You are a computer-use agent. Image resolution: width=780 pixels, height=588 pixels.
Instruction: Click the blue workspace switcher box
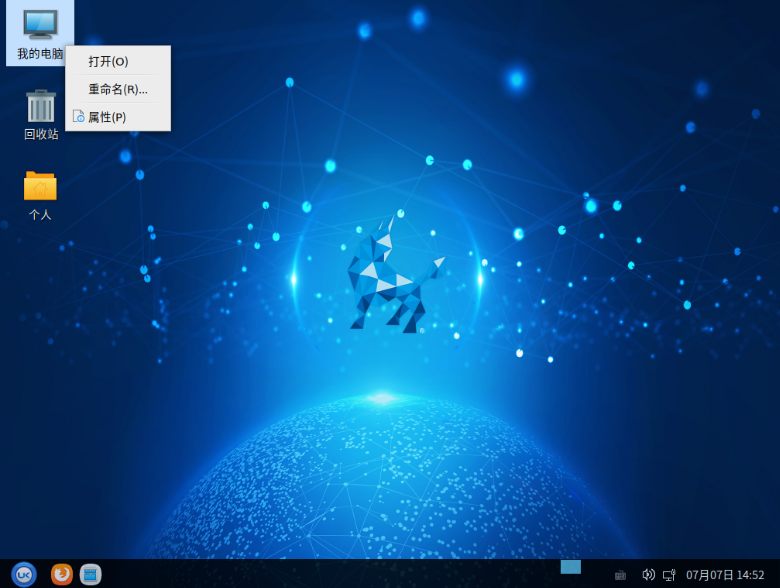(571, 567)
